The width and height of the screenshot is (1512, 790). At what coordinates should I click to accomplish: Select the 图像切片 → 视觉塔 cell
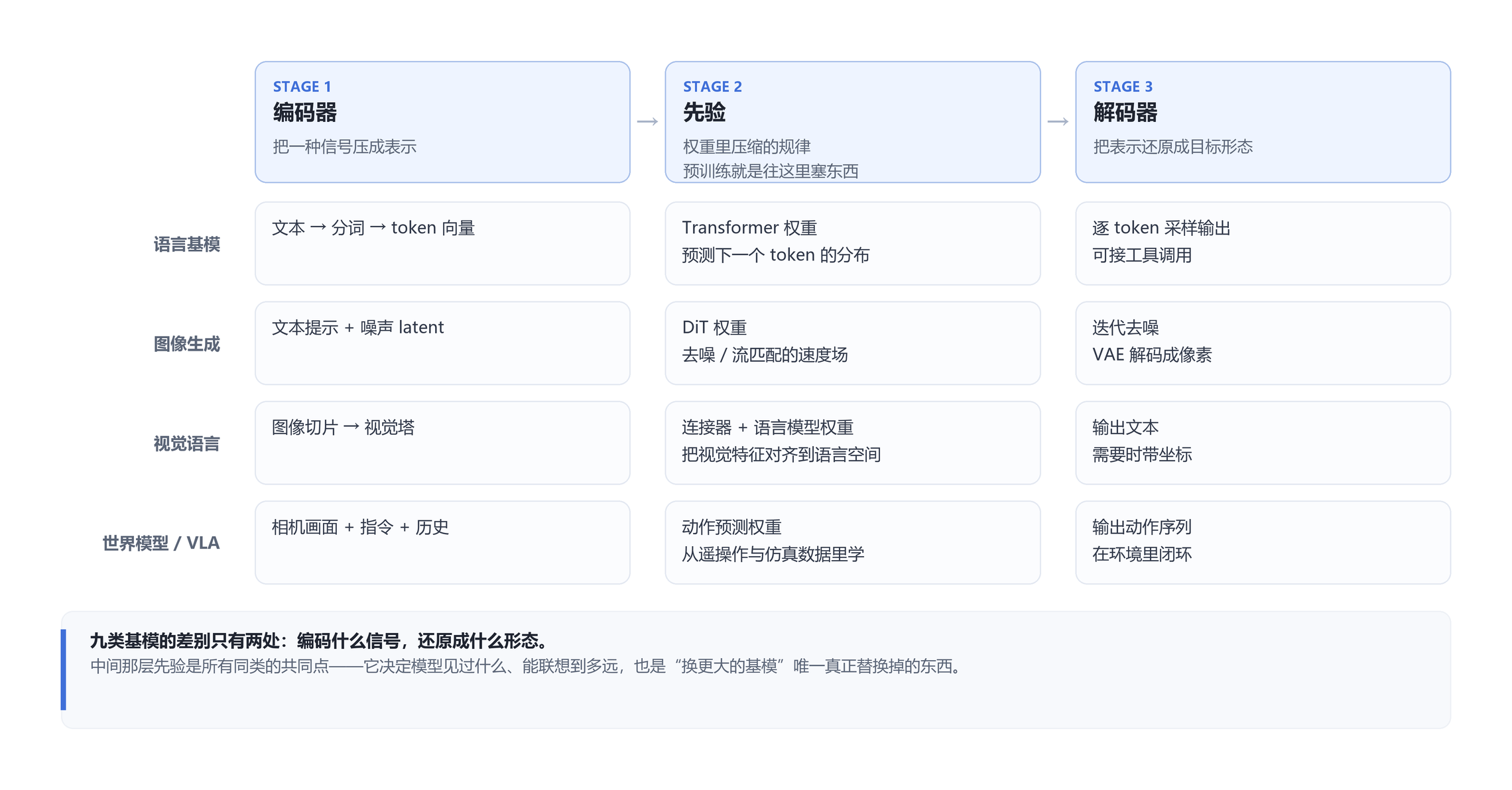pos(442,443)
